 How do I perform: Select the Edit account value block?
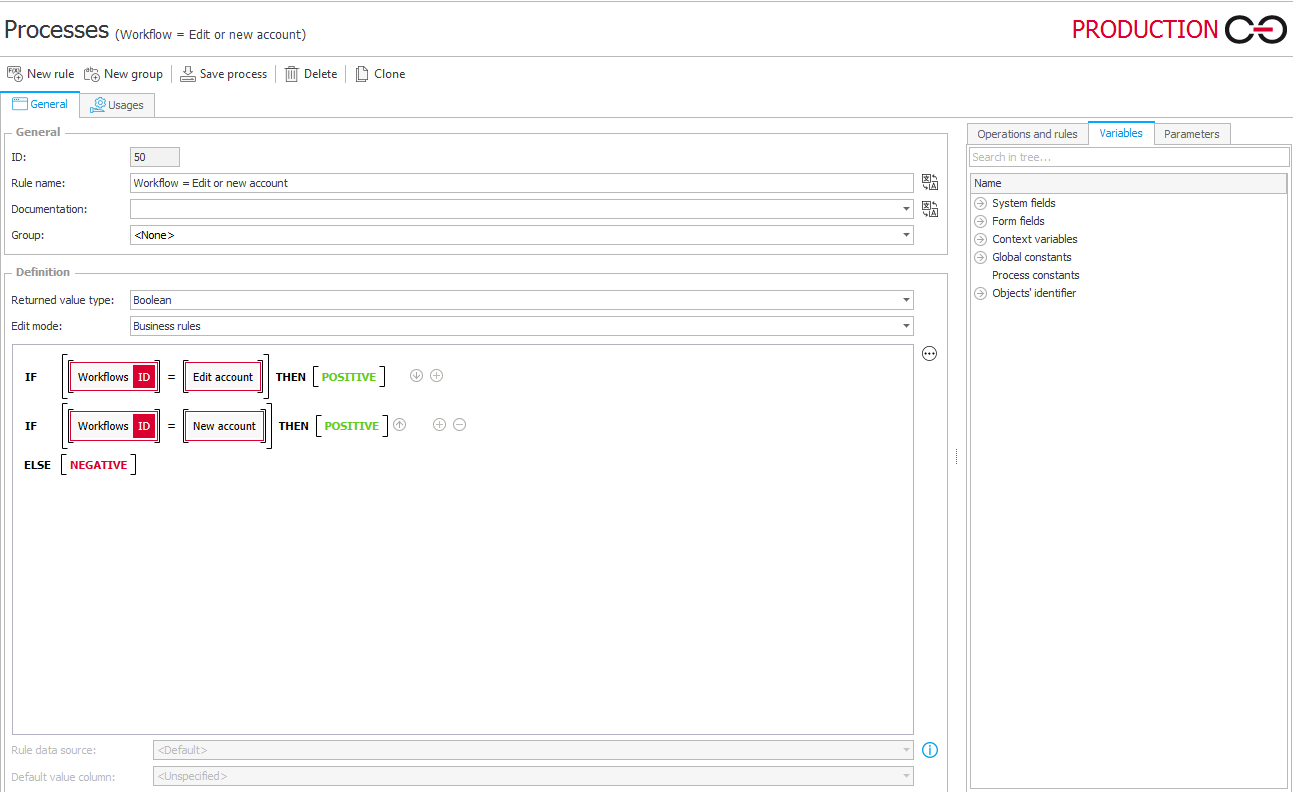click(223, 376)
